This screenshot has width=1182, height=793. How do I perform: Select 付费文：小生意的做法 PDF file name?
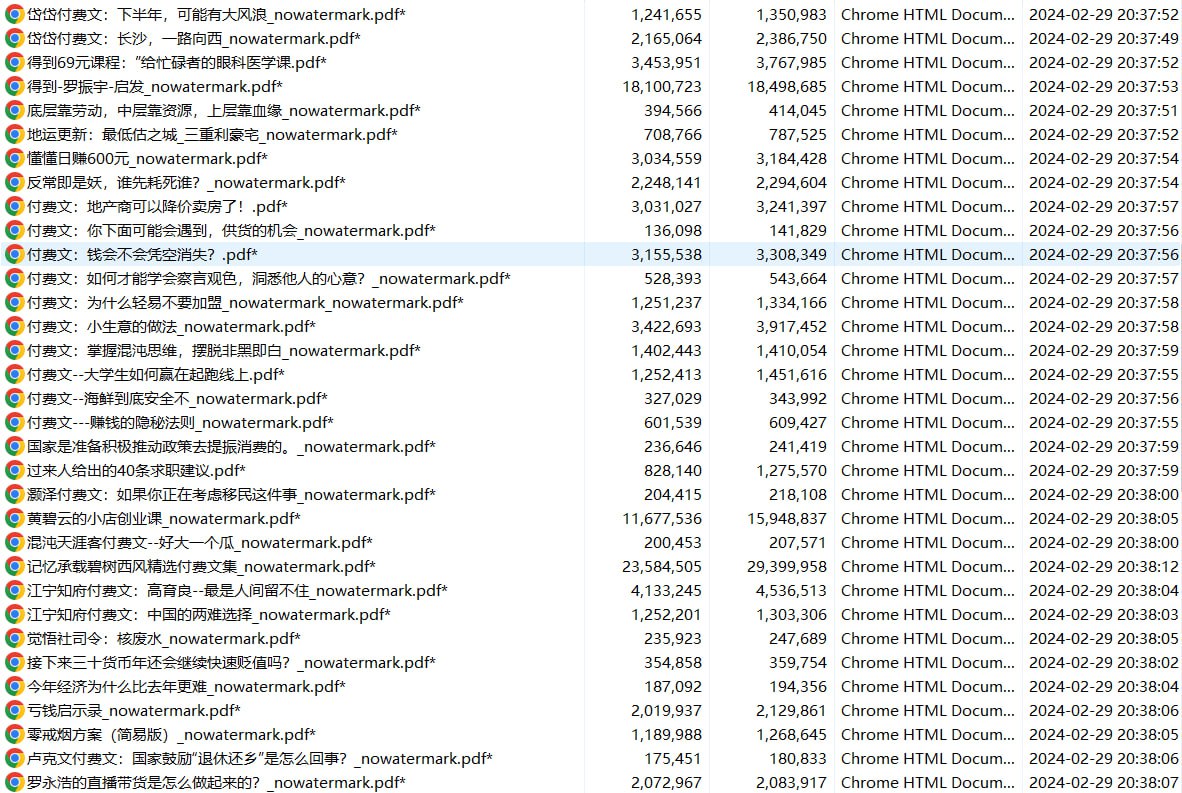click(x=170, y=327)
